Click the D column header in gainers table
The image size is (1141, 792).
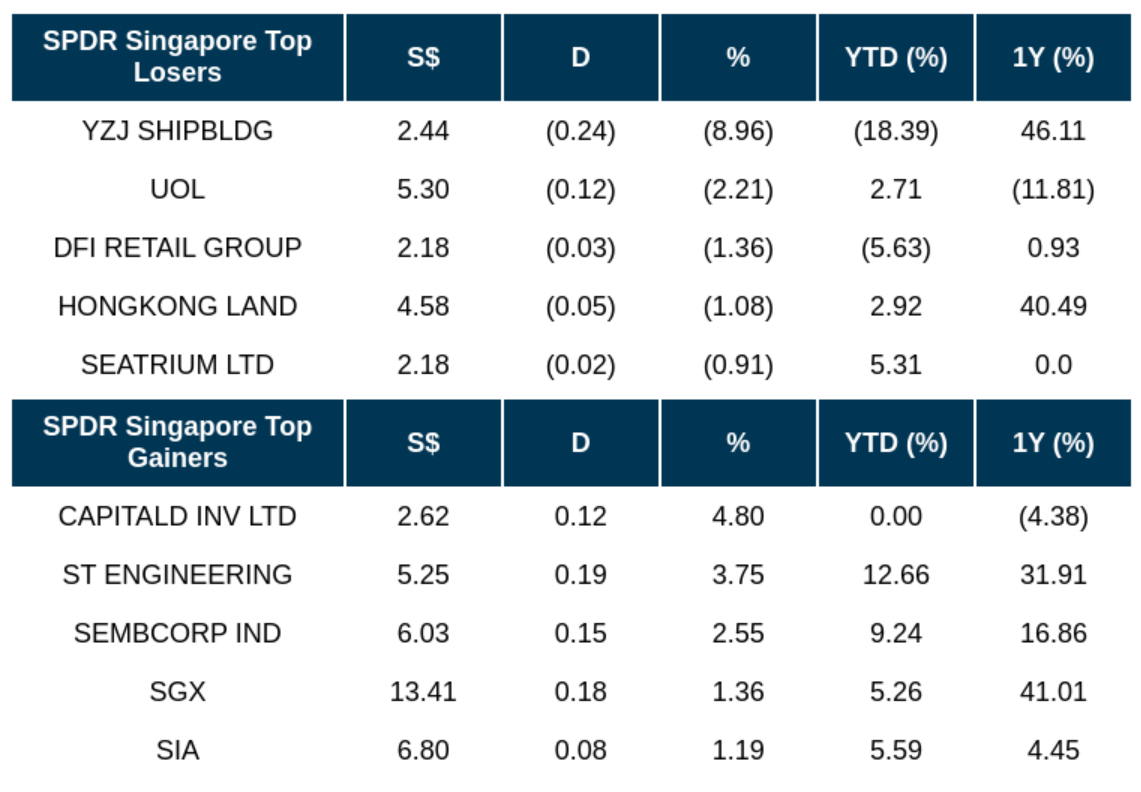(x=580, y=442)
